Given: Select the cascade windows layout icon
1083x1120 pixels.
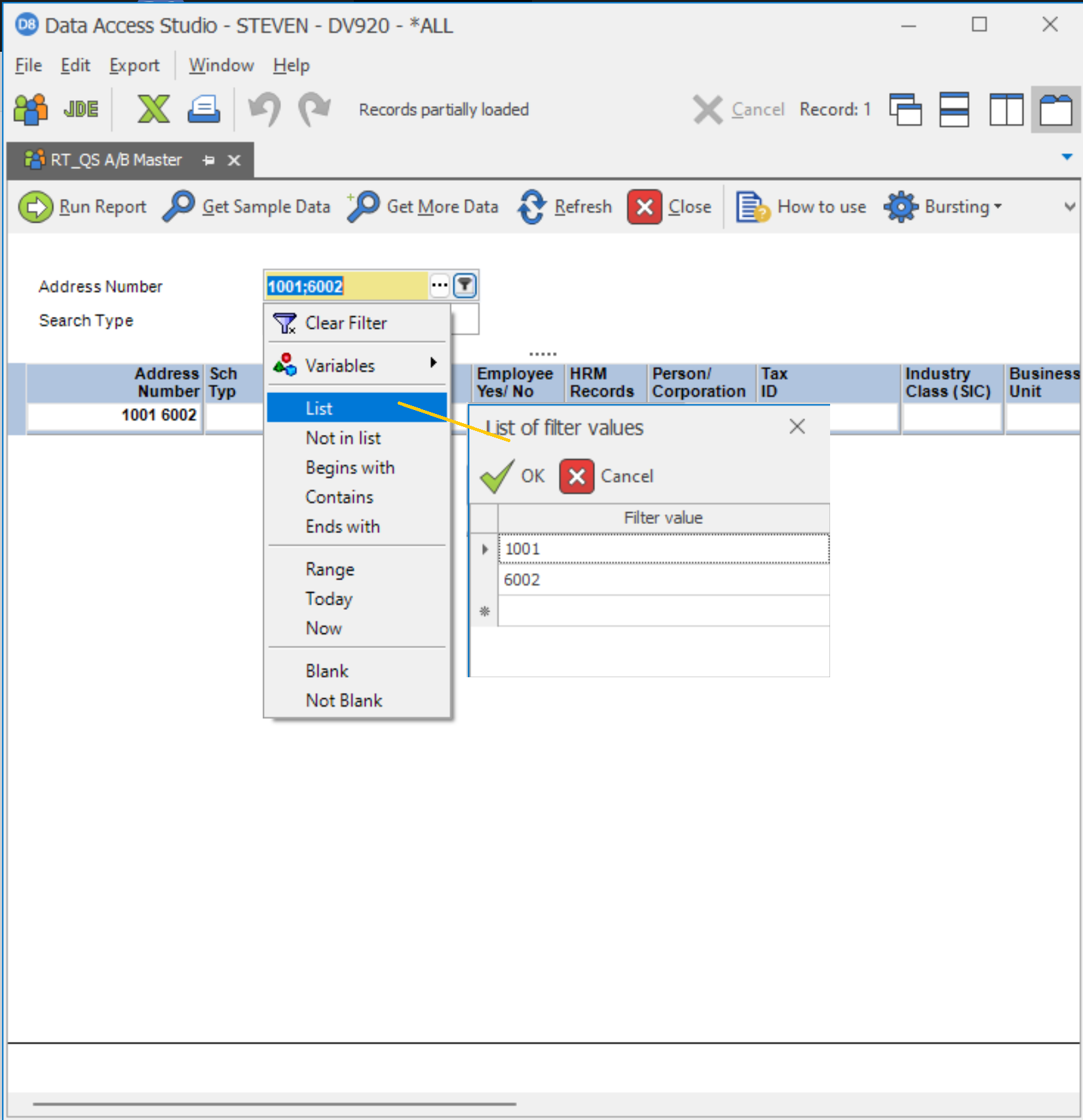Looking at the screenshot, I should click(x=905, y=109).
